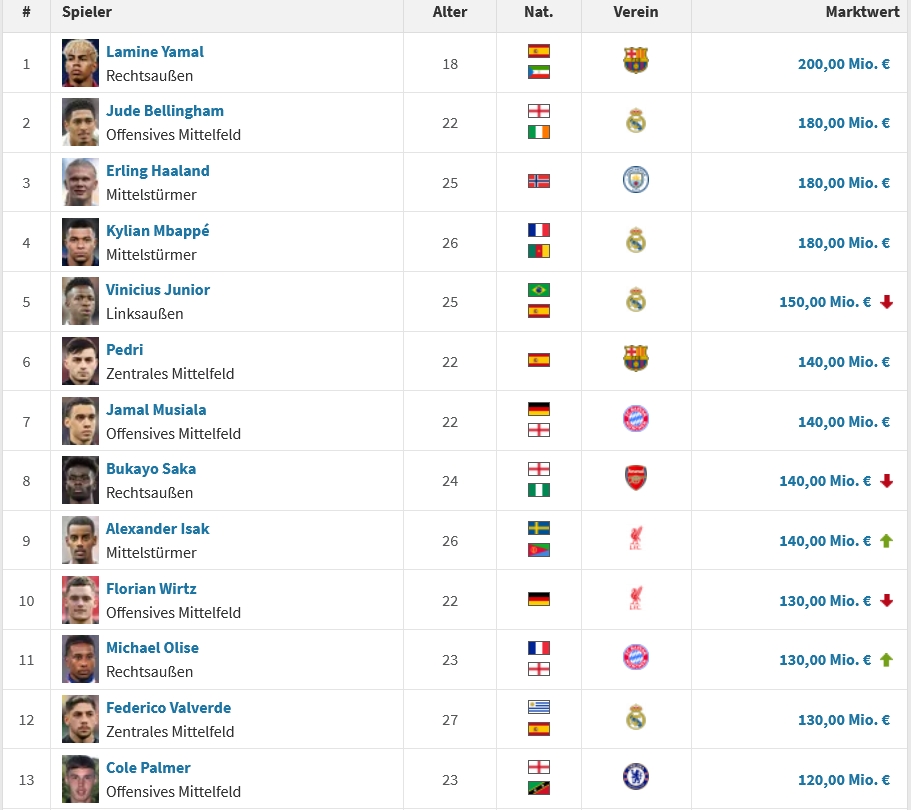Screen dimensions: 911x810
Task: Open Kylian Mbappé's player profile link
Action: pyautogui.click(x=157, y=231)
